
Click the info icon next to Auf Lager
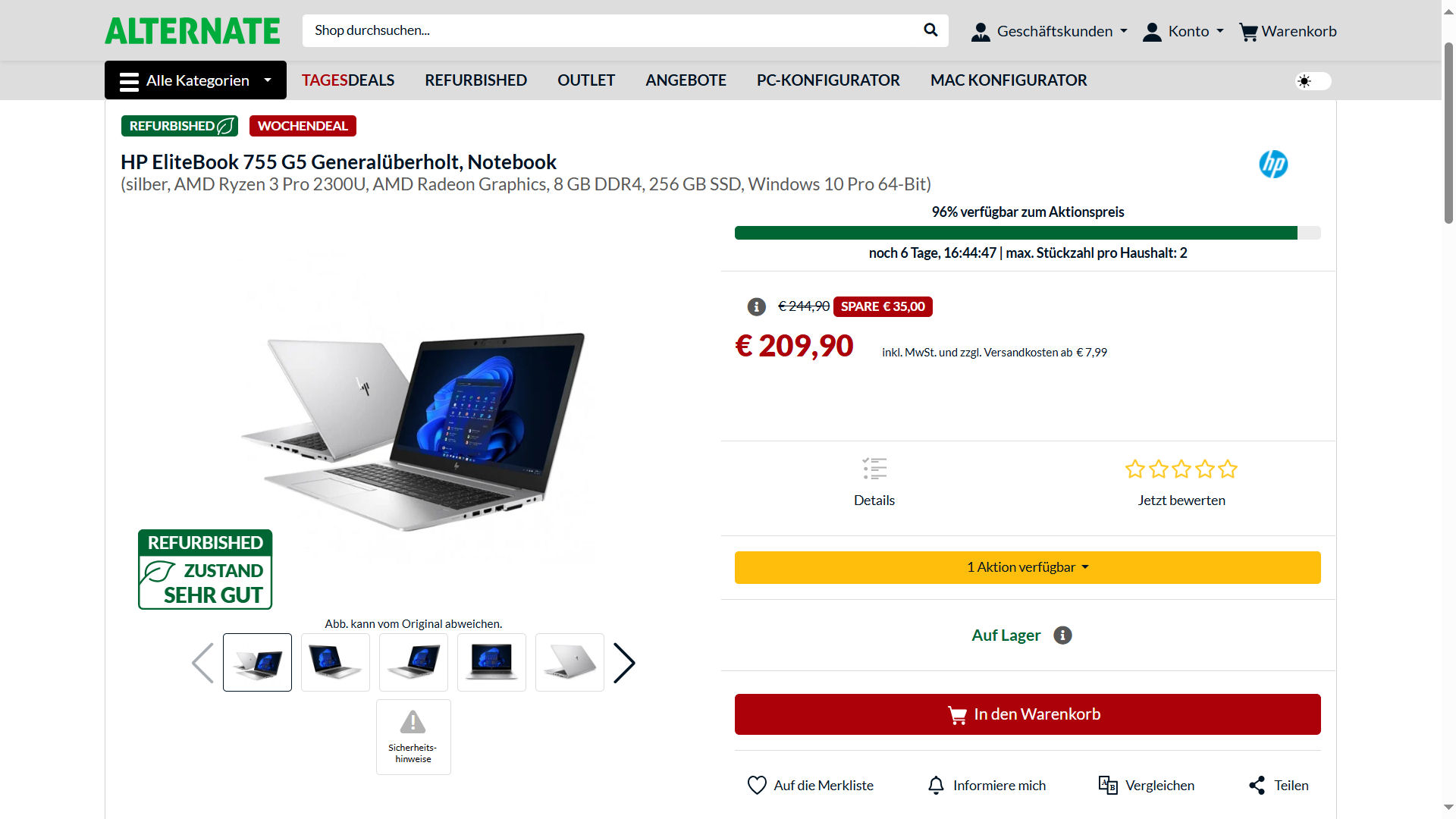coord(1062,635)
